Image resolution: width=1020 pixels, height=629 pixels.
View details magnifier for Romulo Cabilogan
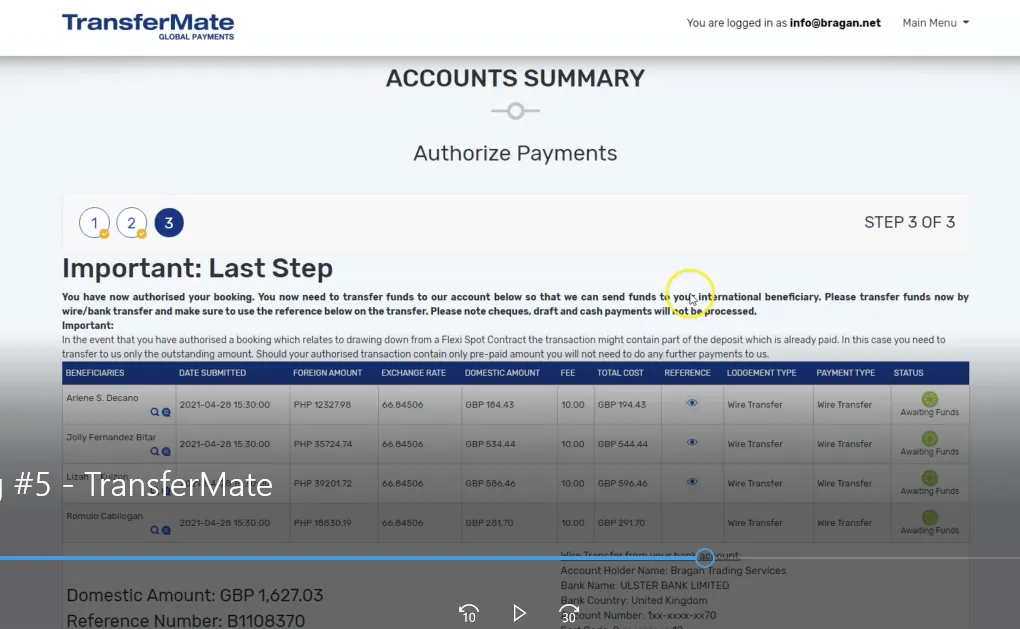click(154, 530)
